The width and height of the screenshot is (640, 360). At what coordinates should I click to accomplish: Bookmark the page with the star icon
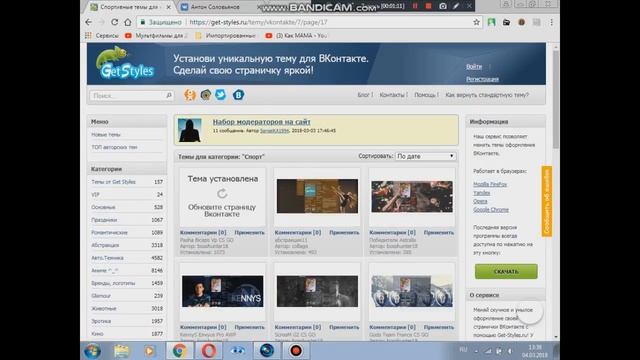click(476, 22)
